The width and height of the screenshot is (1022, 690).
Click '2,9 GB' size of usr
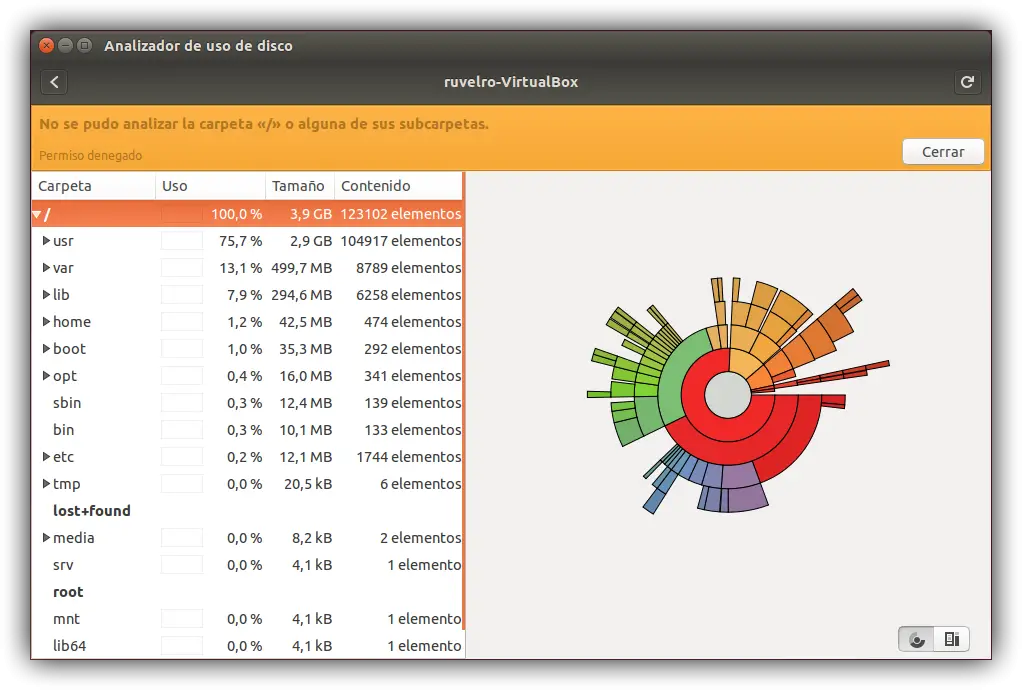(311, 240)
